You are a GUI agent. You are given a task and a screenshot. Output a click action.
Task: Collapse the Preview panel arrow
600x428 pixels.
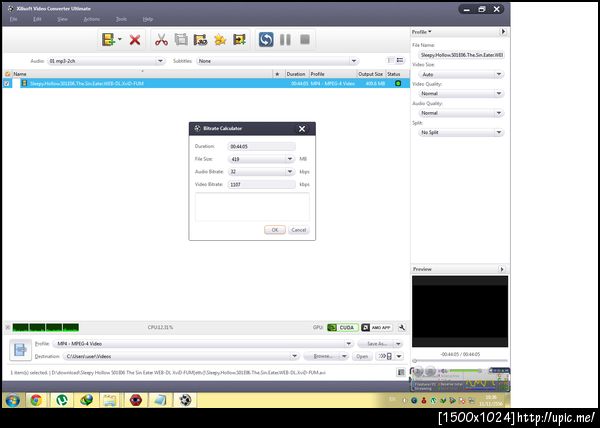pos(502,269)
